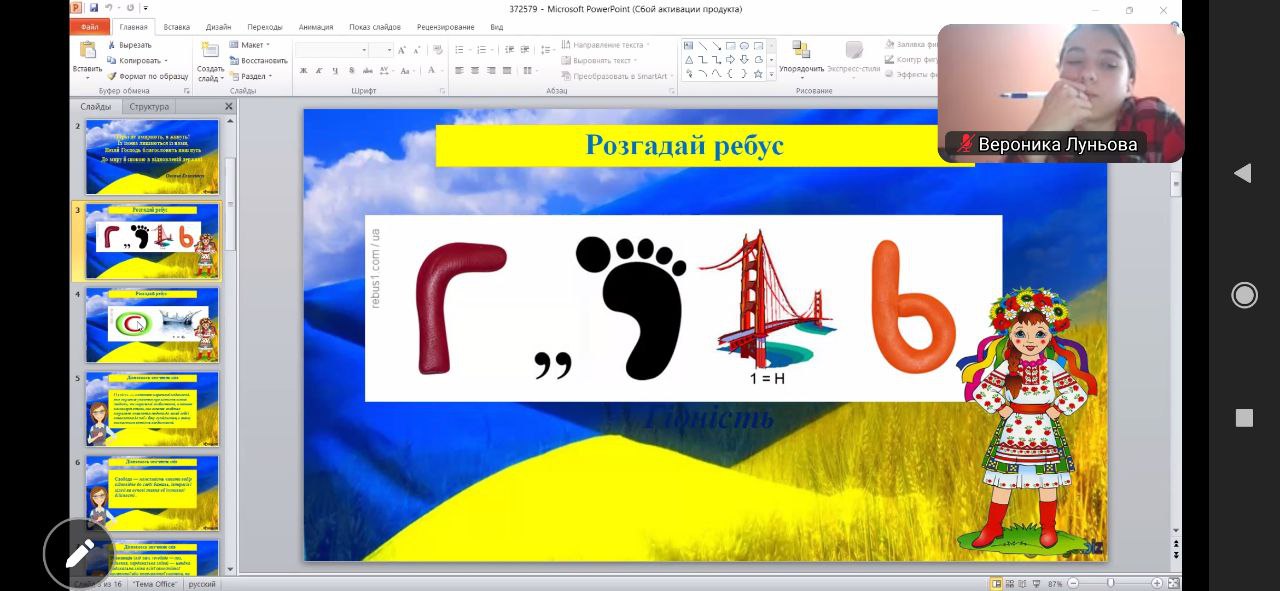Click the Вырезать (Cut) scissors icon
This screenshot has width=1280, height=591.
point(111,45)
